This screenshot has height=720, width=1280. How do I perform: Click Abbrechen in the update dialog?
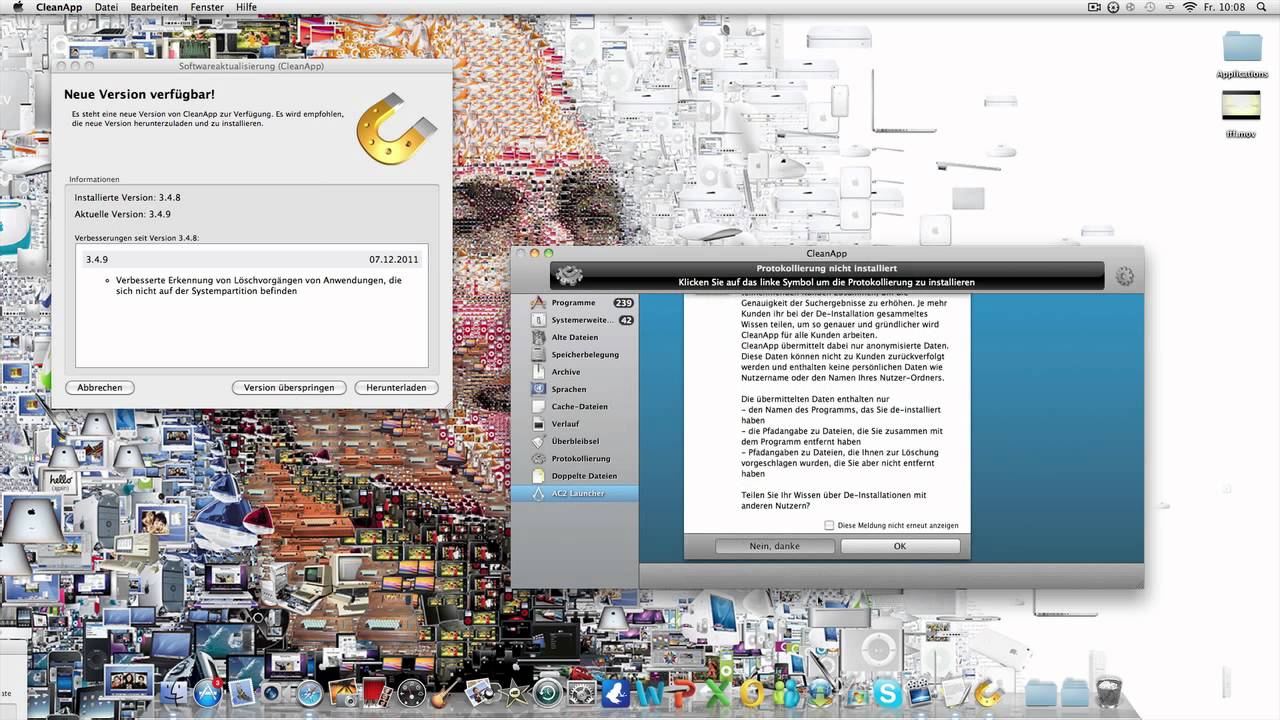pos(100,387)
